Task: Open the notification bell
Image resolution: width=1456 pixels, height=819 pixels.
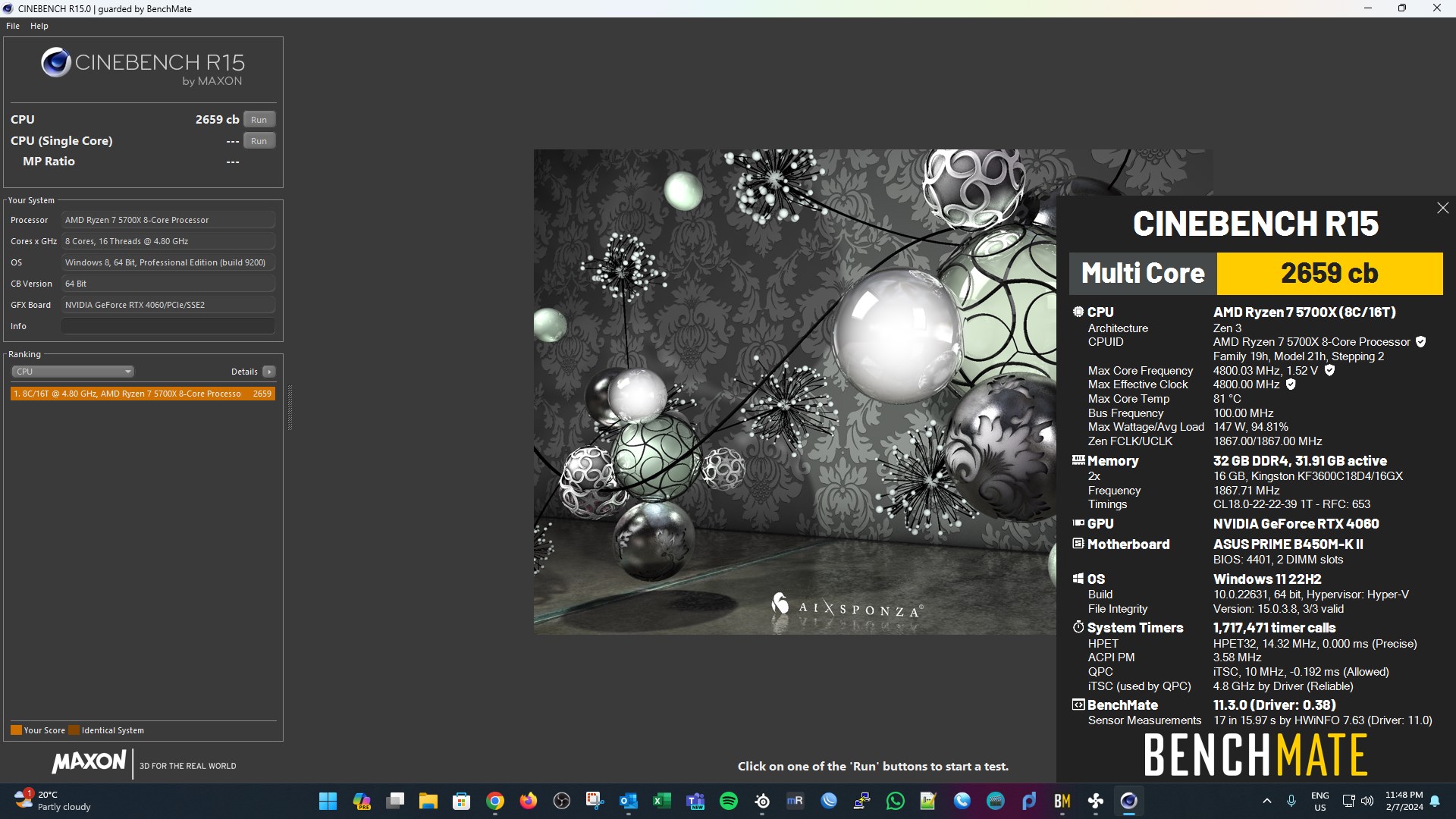Action: tap(1435, 801)
